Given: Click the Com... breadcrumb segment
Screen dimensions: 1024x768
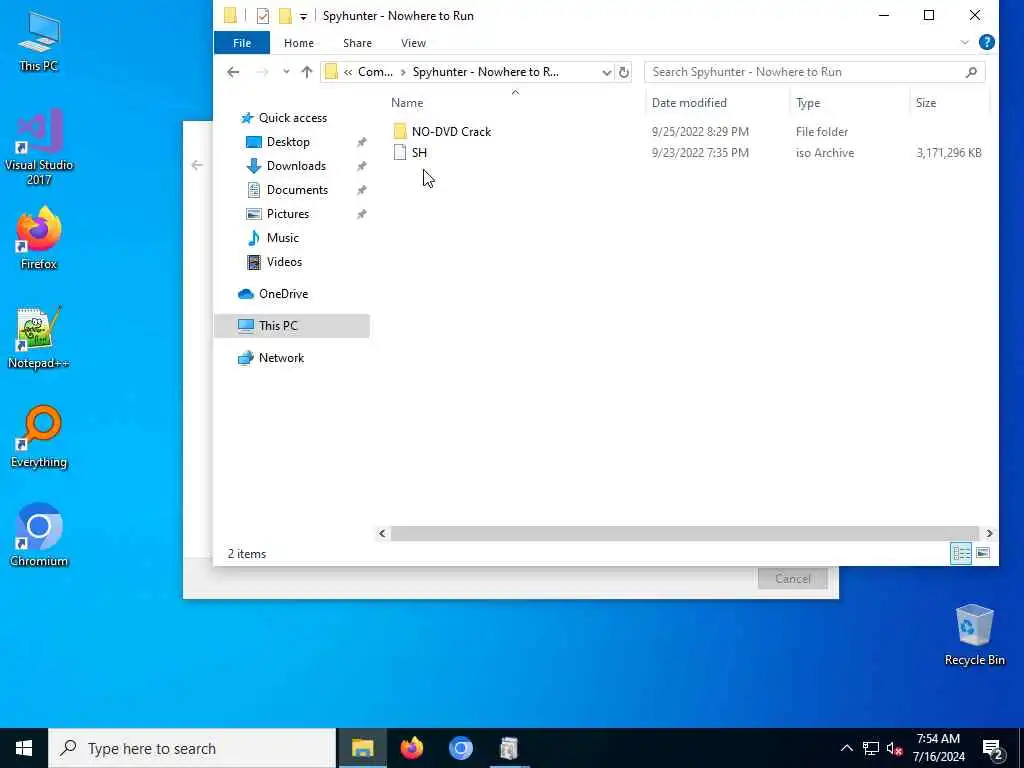Looking at the screenshot, I should (x=375, y=72).
